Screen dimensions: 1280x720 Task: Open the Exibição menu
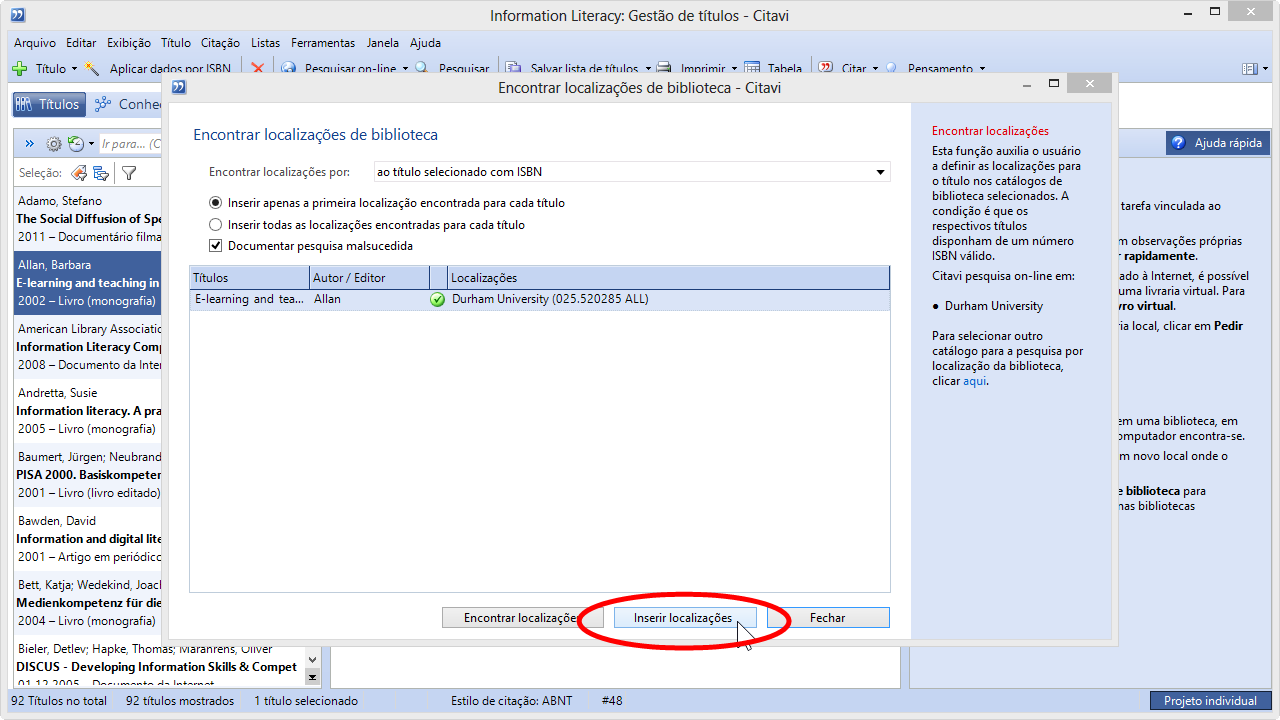[128, 43]
